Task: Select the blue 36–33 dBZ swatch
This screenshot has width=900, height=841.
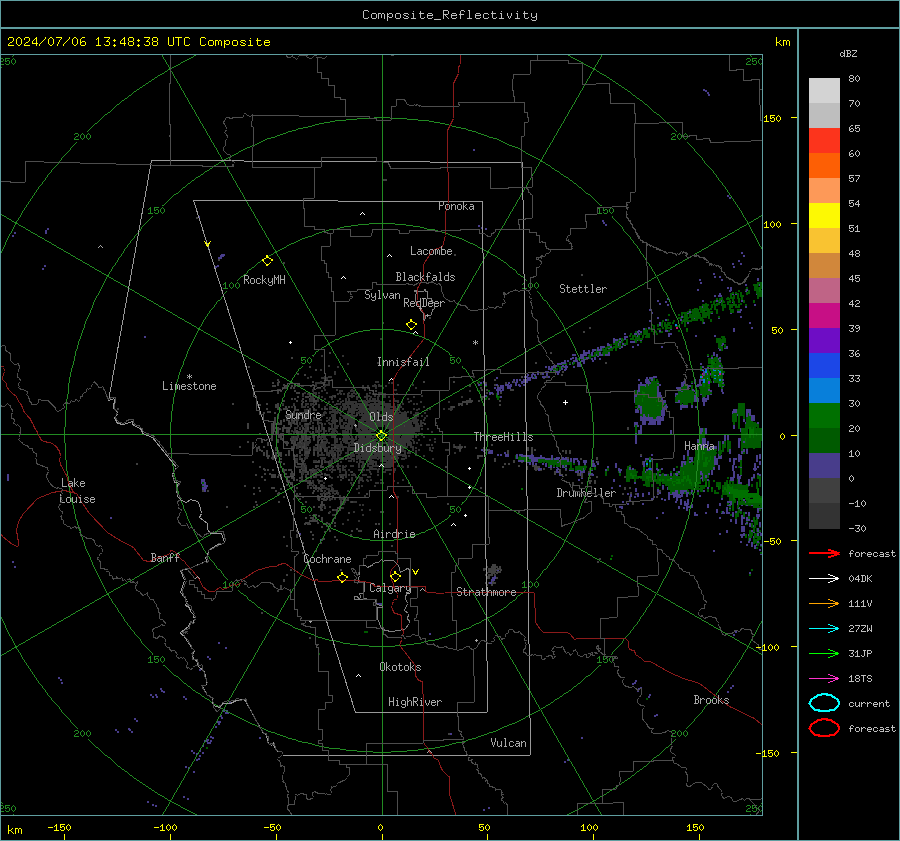Action: [824, 365]
